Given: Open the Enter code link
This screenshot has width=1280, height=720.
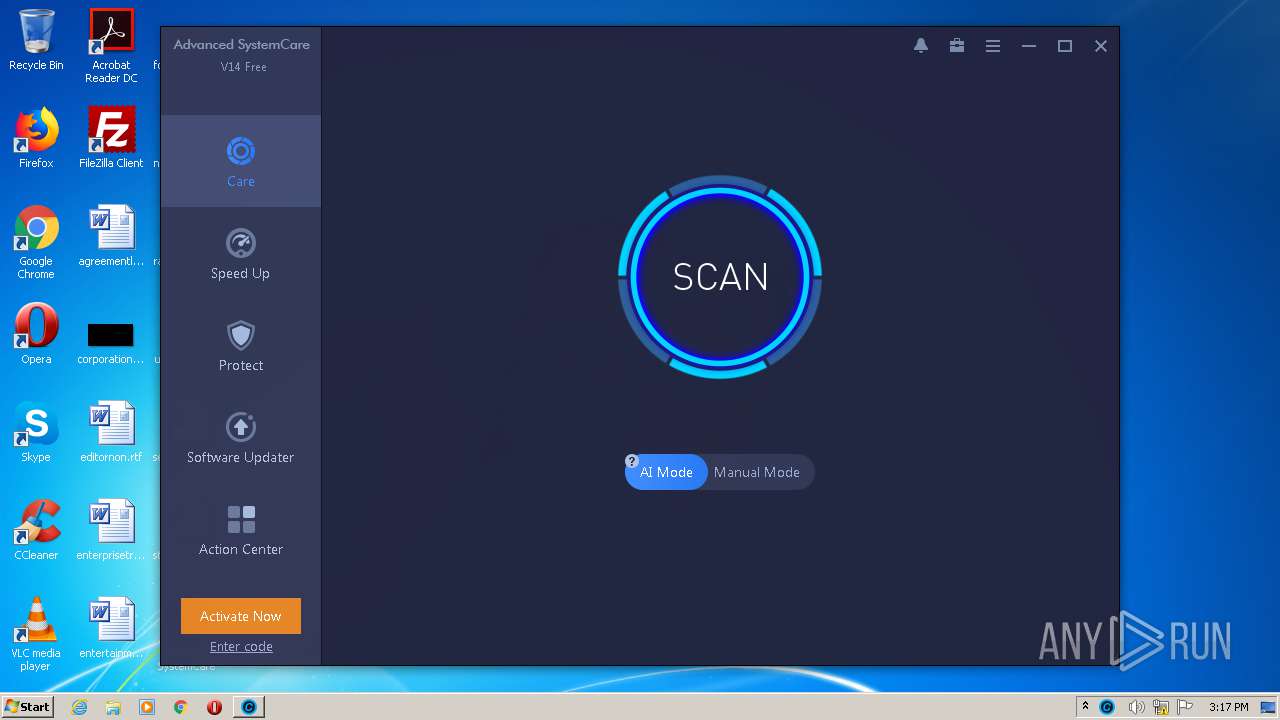Looking at the screenshot, I should point(241,646).
